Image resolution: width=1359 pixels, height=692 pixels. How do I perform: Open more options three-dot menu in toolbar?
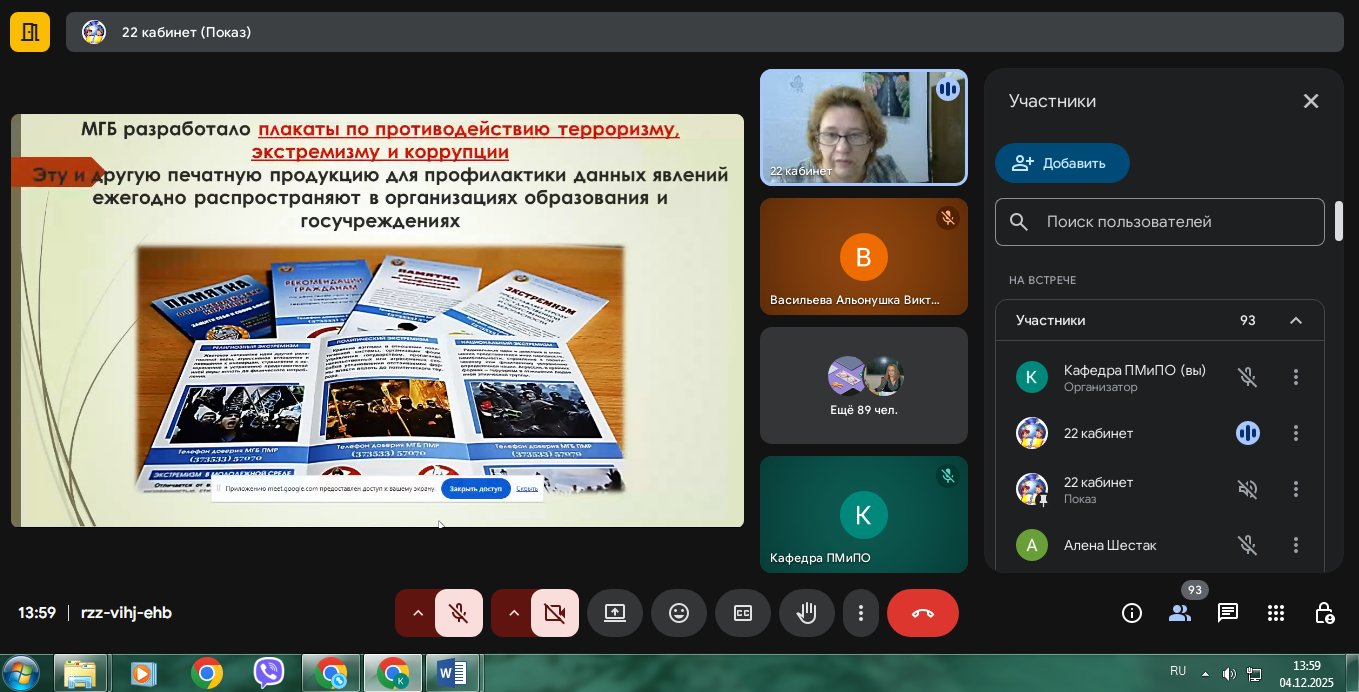tap(860, 613)
